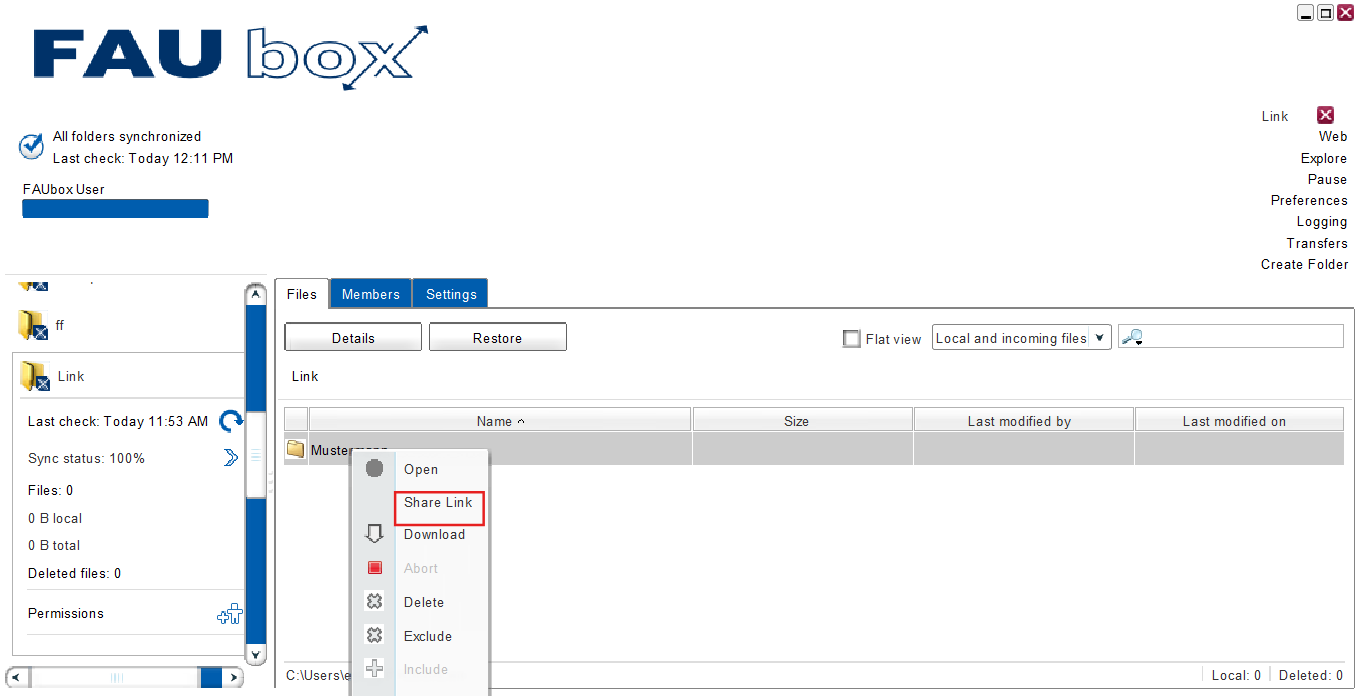
Task: Click the Exclude icon in context menu
Action: [375, 635]
